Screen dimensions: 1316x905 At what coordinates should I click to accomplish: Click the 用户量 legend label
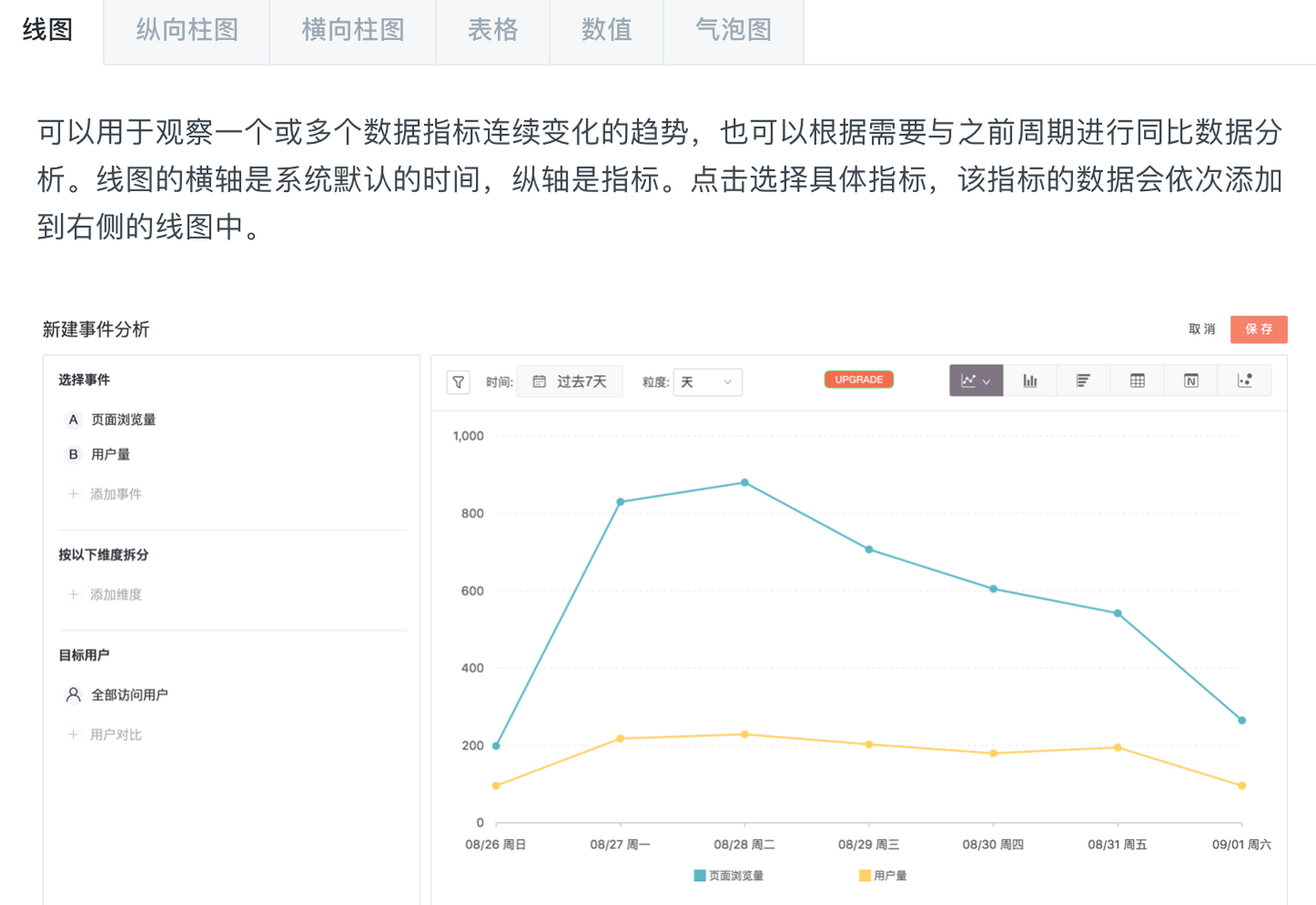pyautogui.click(x=890, y=876)
